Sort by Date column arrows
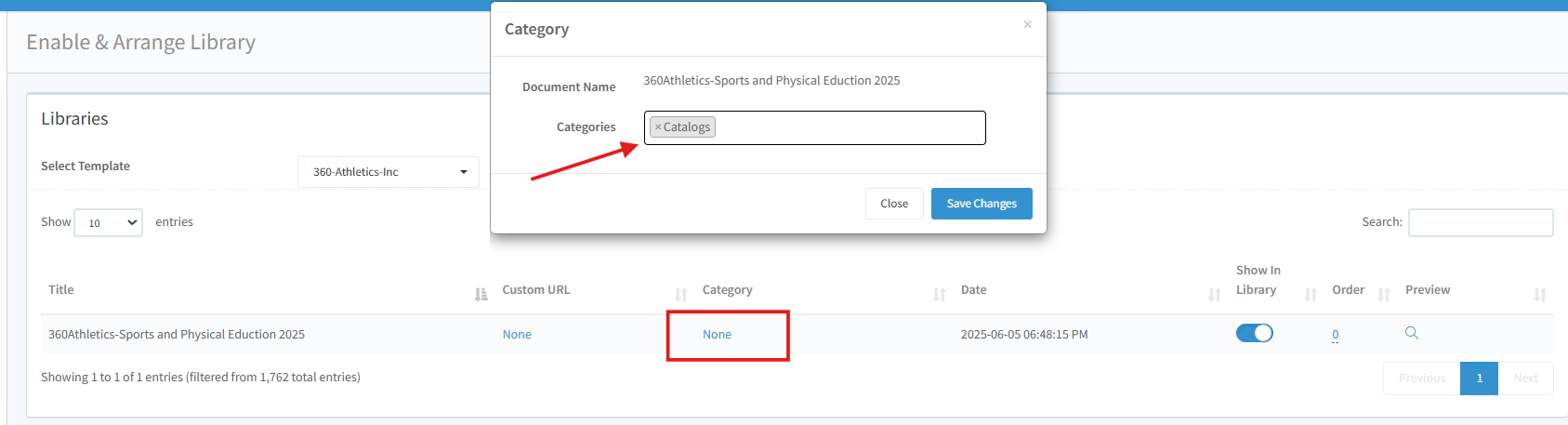The height and width of the screenshot is (425, 1568). [x=1214, y=294]
